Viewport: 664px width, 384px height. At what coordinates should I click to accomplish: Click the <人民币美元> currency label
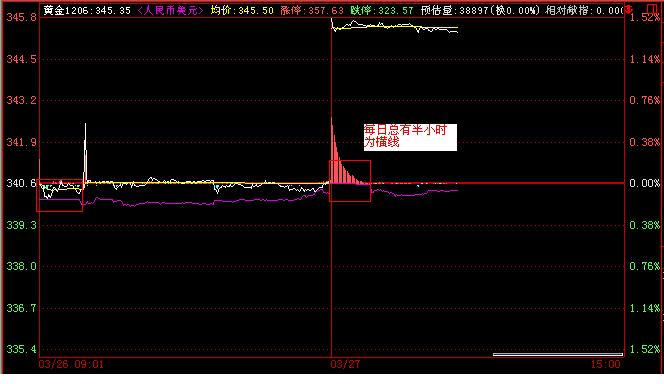(x=170, y=10)
